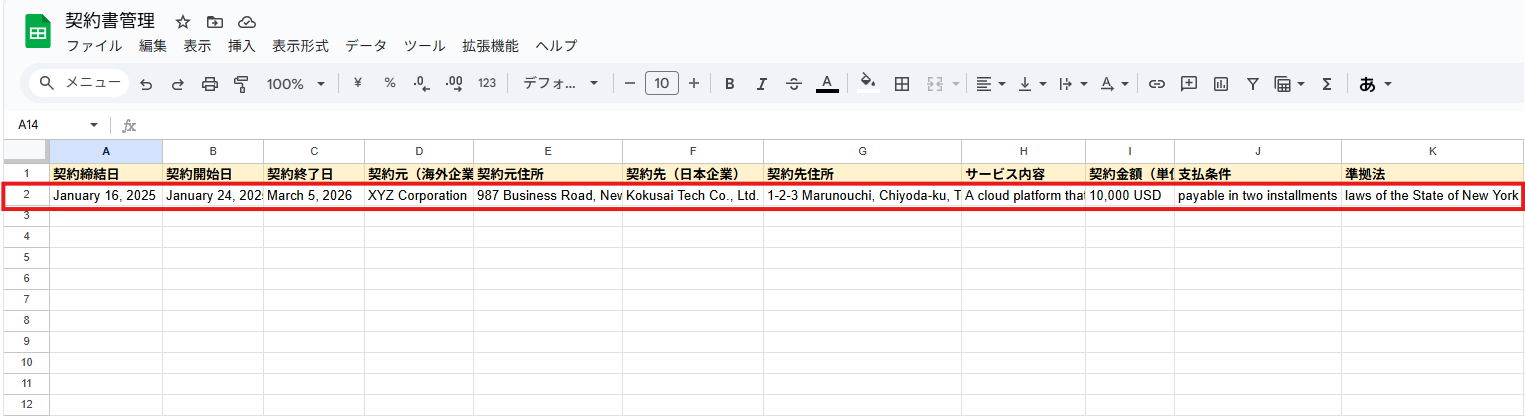Open vertical align dropdown

click(1032, 84)
